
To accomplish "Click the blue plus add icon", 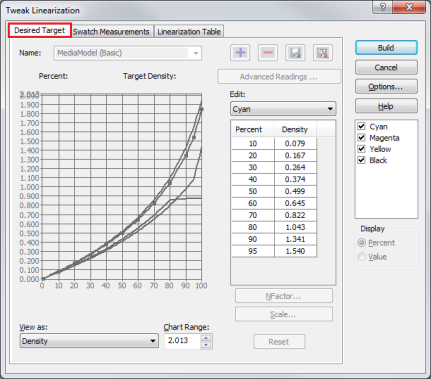I will (240, 53).
